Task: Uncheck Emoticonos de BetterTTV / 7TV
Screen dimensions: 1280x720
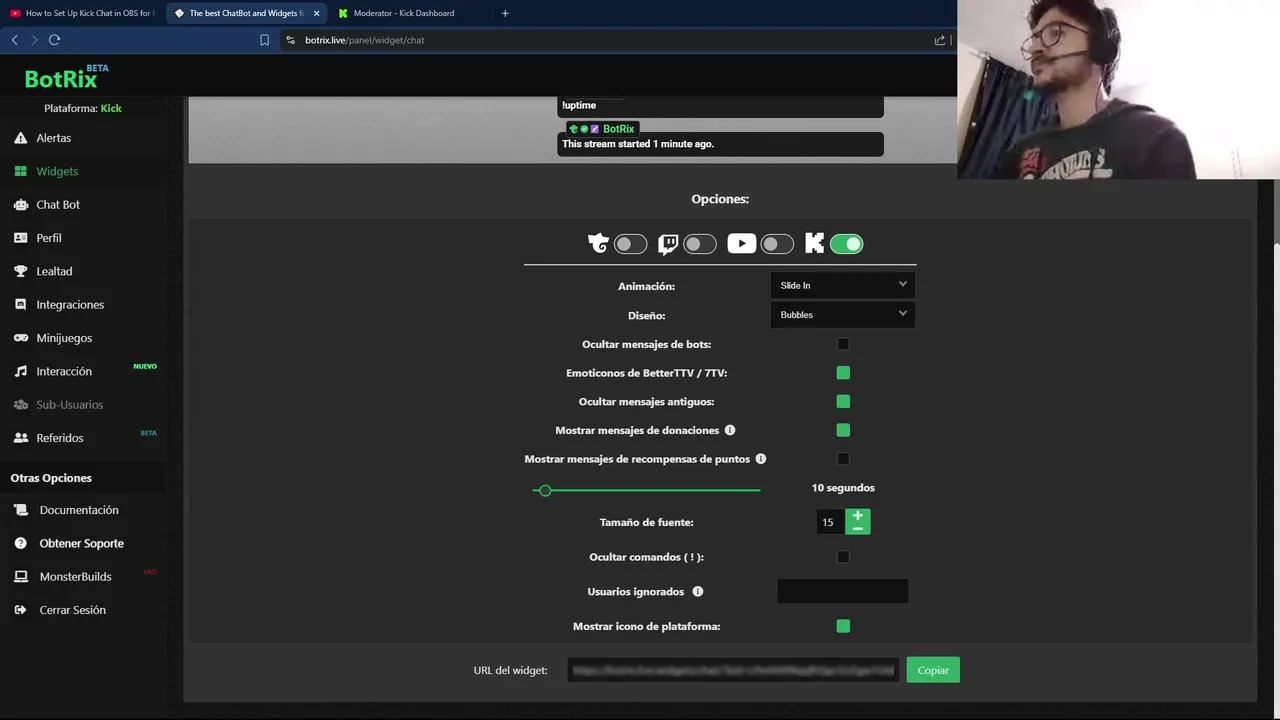Action: pyautogui.click(x=843, y=373)
